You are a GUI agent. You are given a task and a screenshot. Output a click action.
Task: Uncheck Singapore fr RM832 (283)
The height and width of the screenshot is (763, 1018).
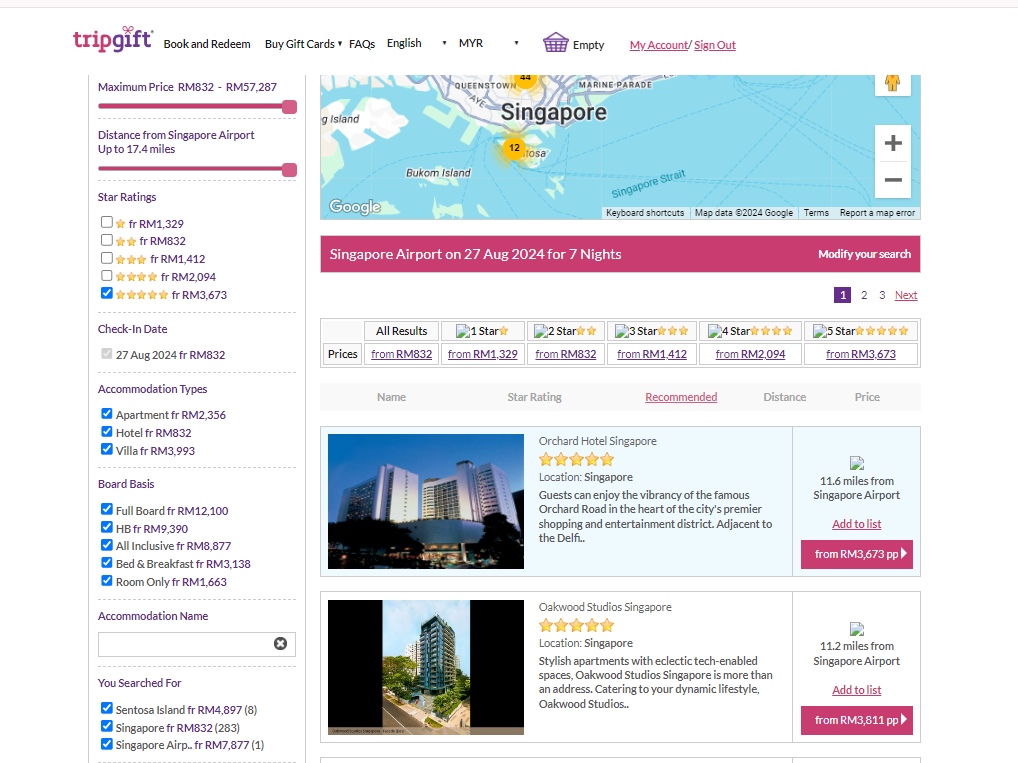107,726
